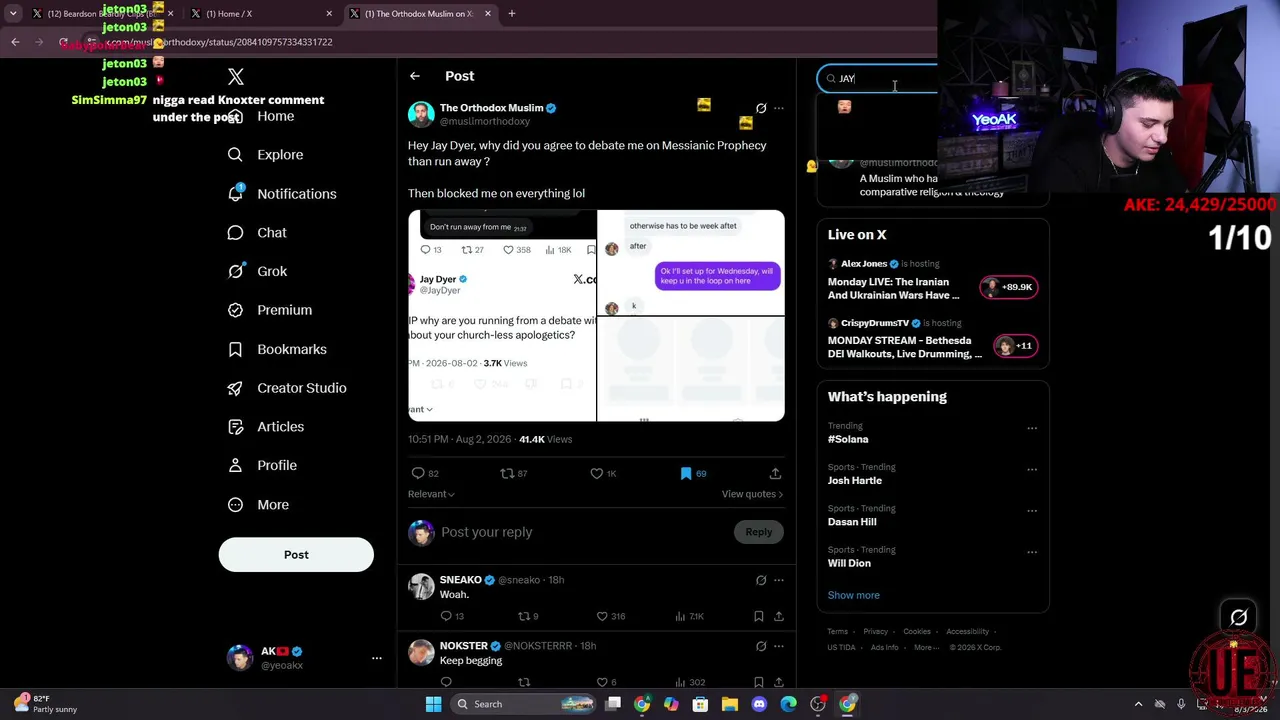Click the Post your reply field
Screen dimensions: 1280x720
pos(585,532)
